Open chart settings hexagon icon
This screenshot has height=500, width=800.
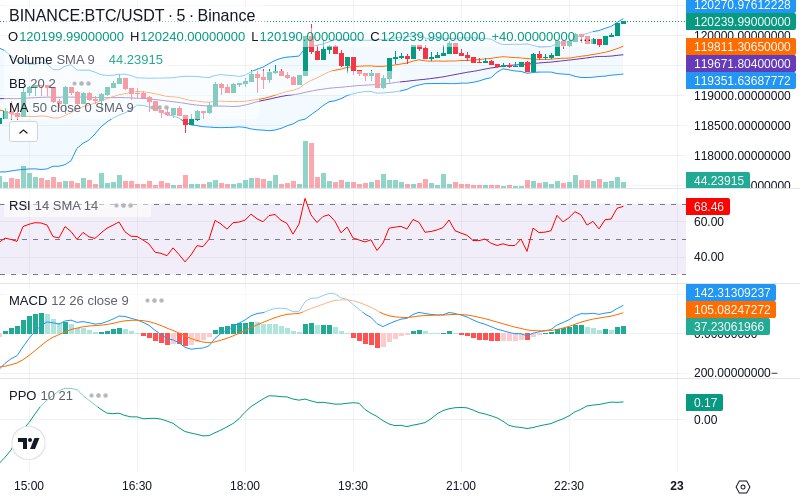pyautogui.click(x=743, y=487)
